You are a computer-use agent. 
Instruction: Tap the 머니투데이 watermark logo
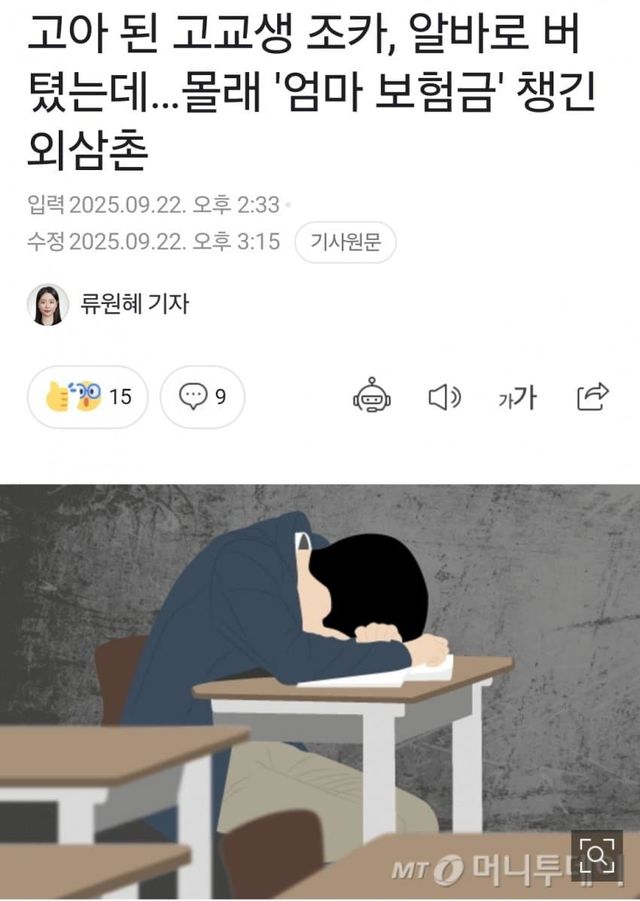point(506,868)
